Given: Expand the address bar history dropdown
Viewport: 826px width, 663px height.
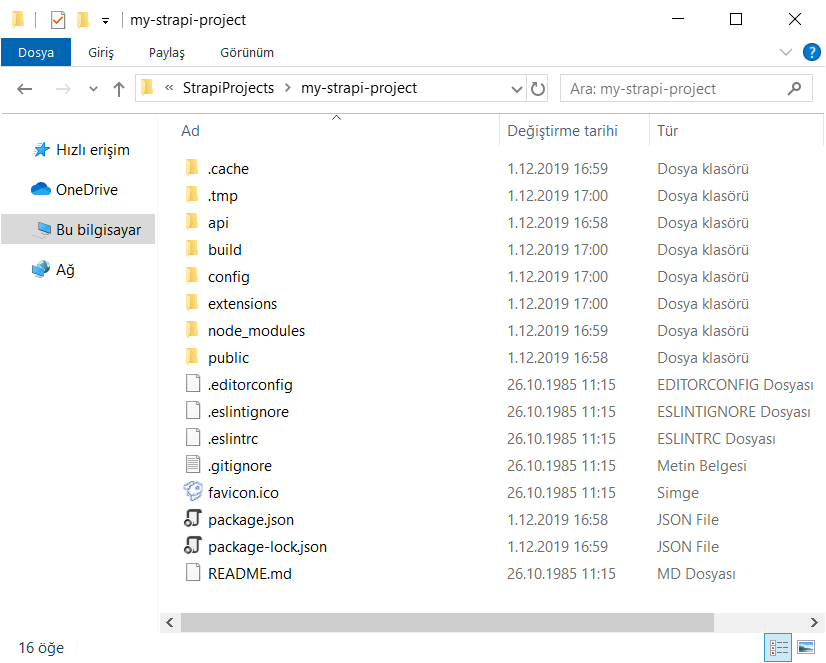Looking at the screenshot, I should (517, 89).
